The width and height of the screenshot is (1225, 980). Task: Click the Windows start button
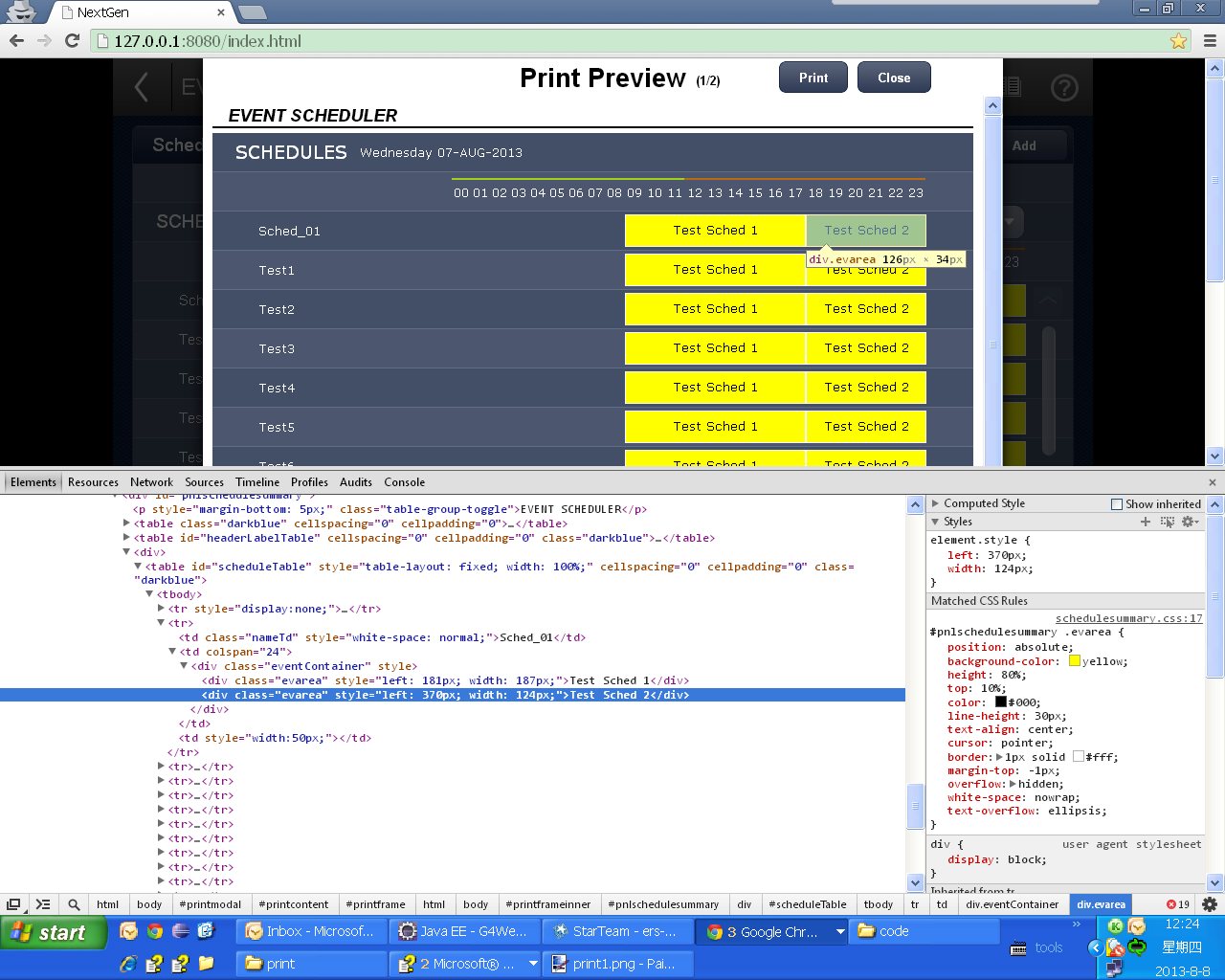53,932
